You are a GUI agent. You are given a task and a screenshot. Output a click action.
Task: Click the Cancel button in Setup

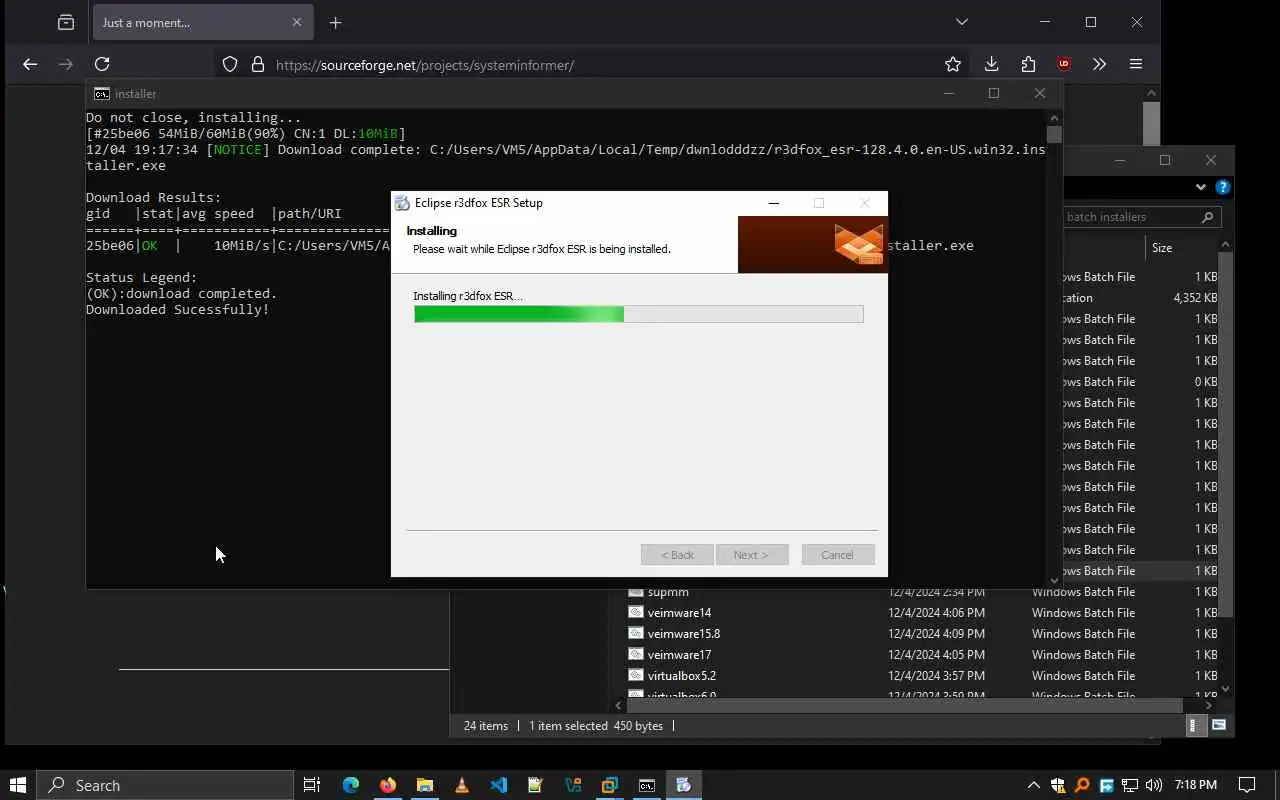[x=838, y=555]
